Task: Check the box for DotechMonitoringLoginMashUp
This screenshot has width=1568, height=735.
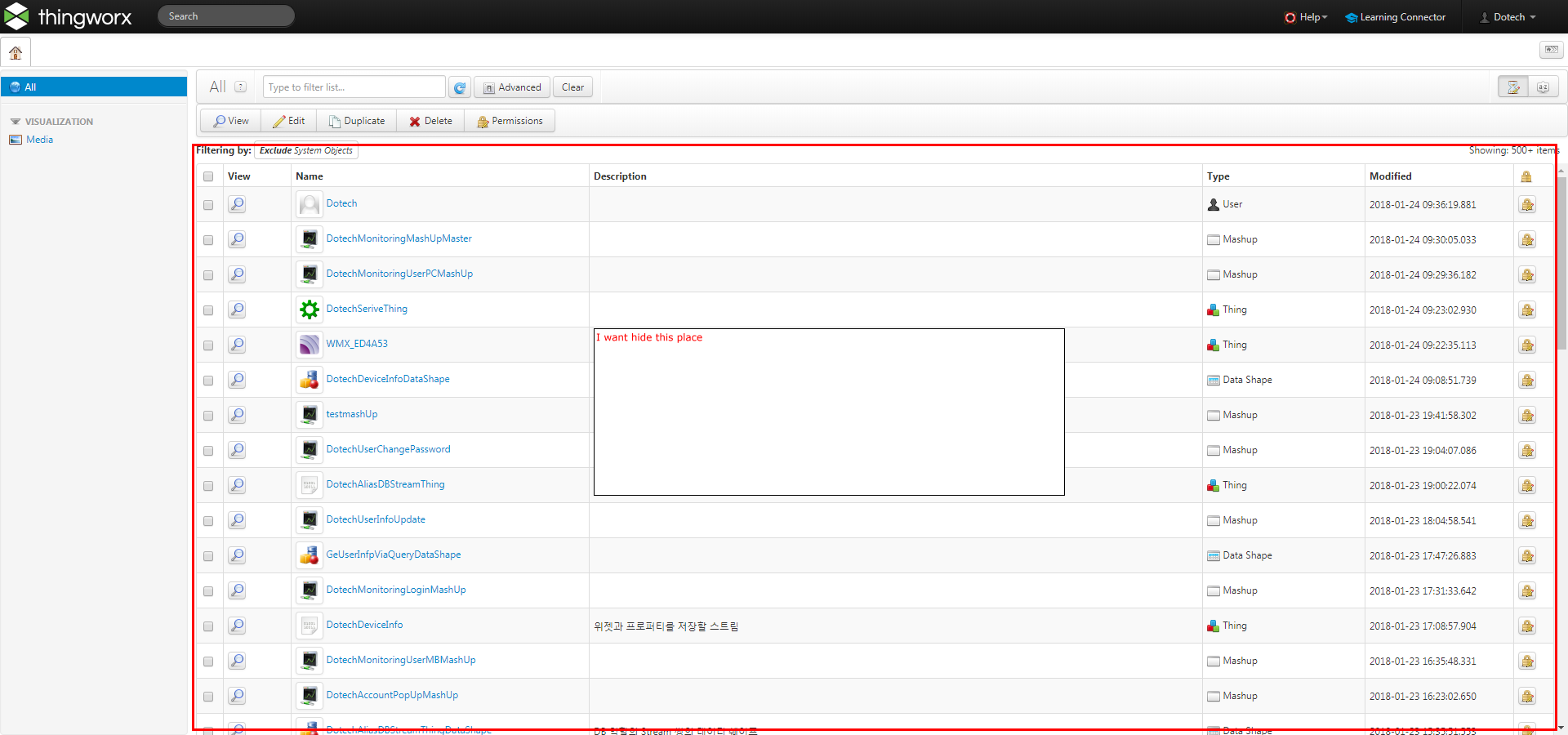Action: (x=208, y=591)
